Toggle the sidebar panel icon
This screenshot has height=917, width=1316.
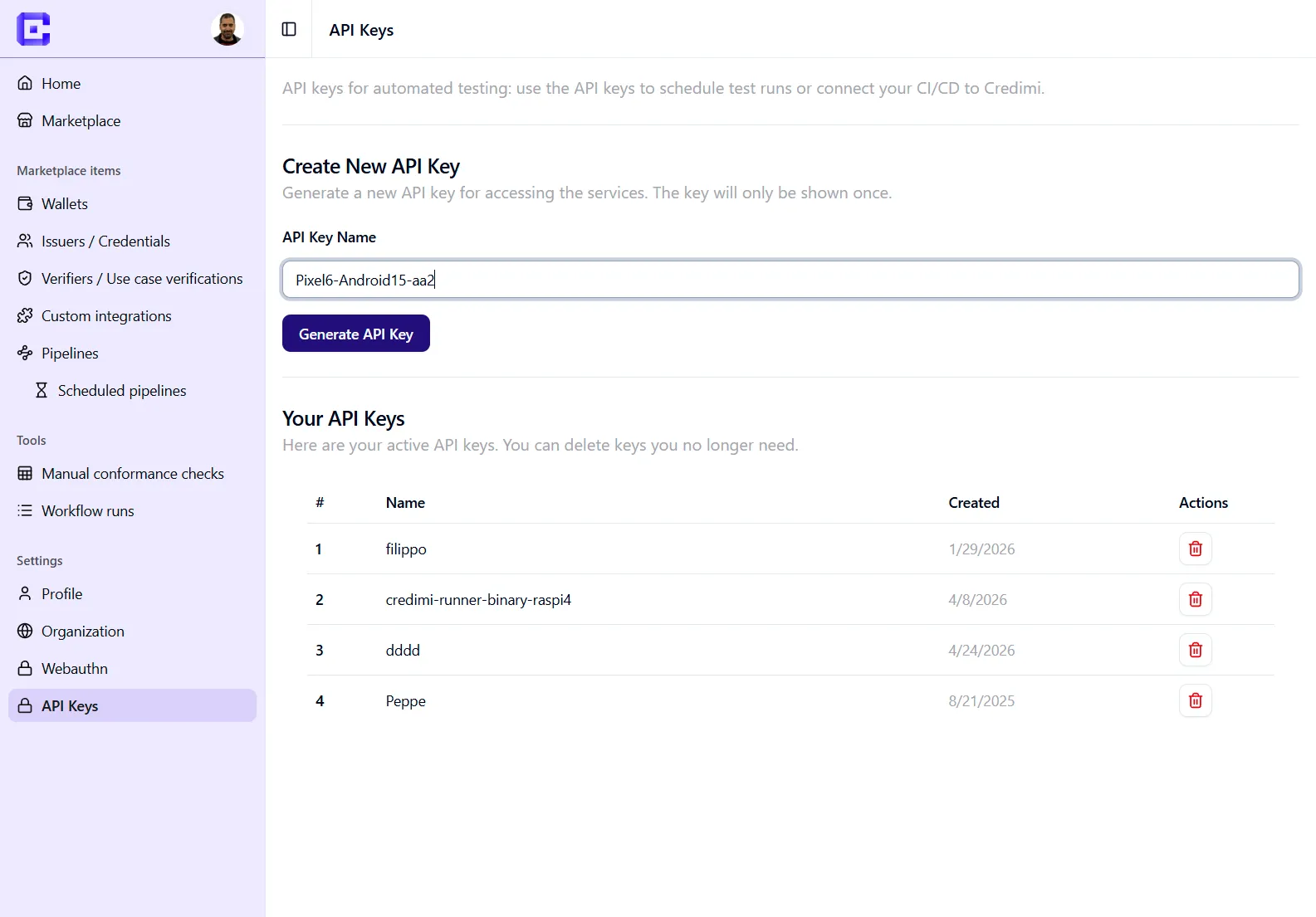pyautogui.click(x=289, y=29)
